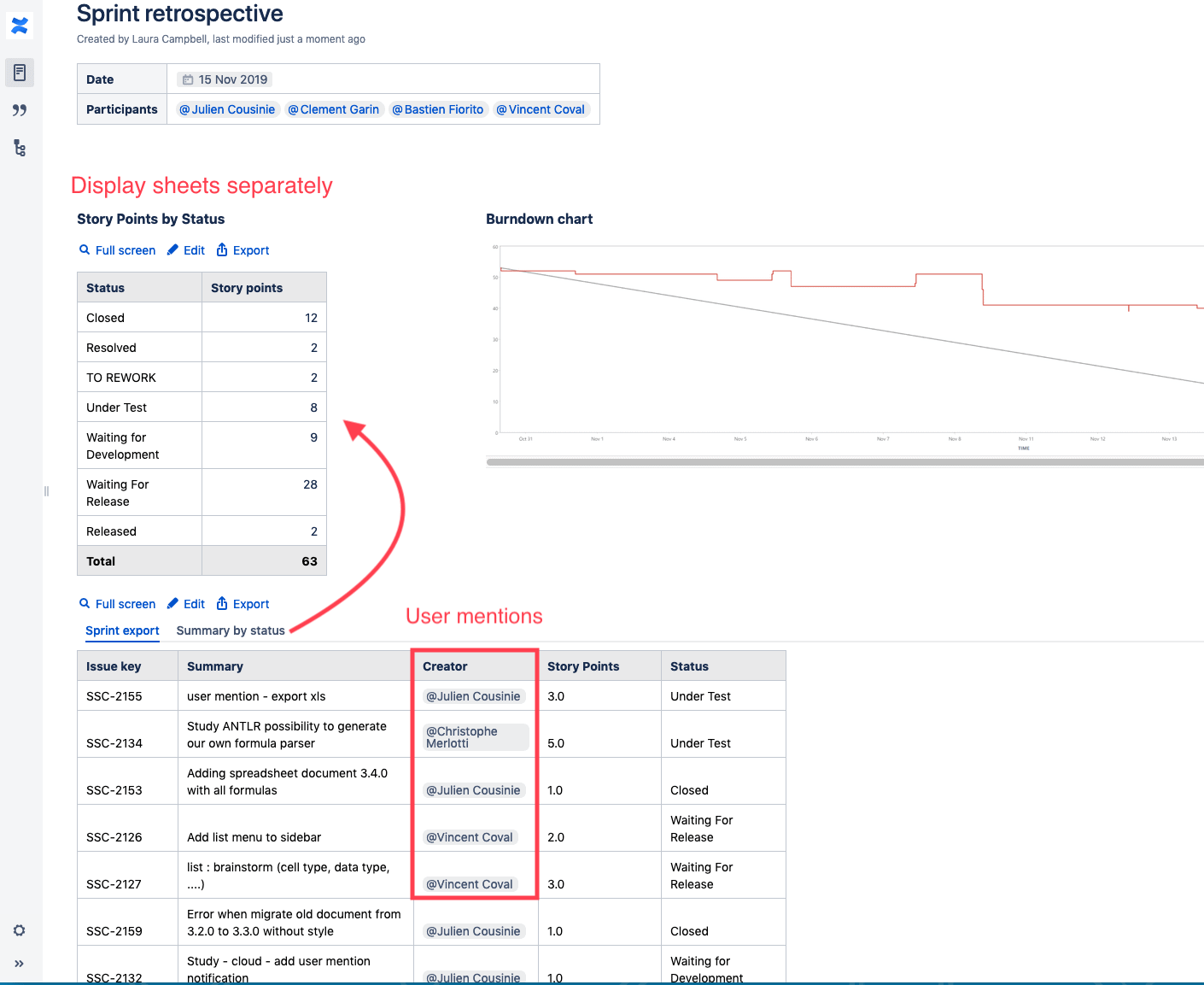Viewport: 1204px width, 985px height.
Task: Click Full screen above Story Points table
Action: [117, 250]
